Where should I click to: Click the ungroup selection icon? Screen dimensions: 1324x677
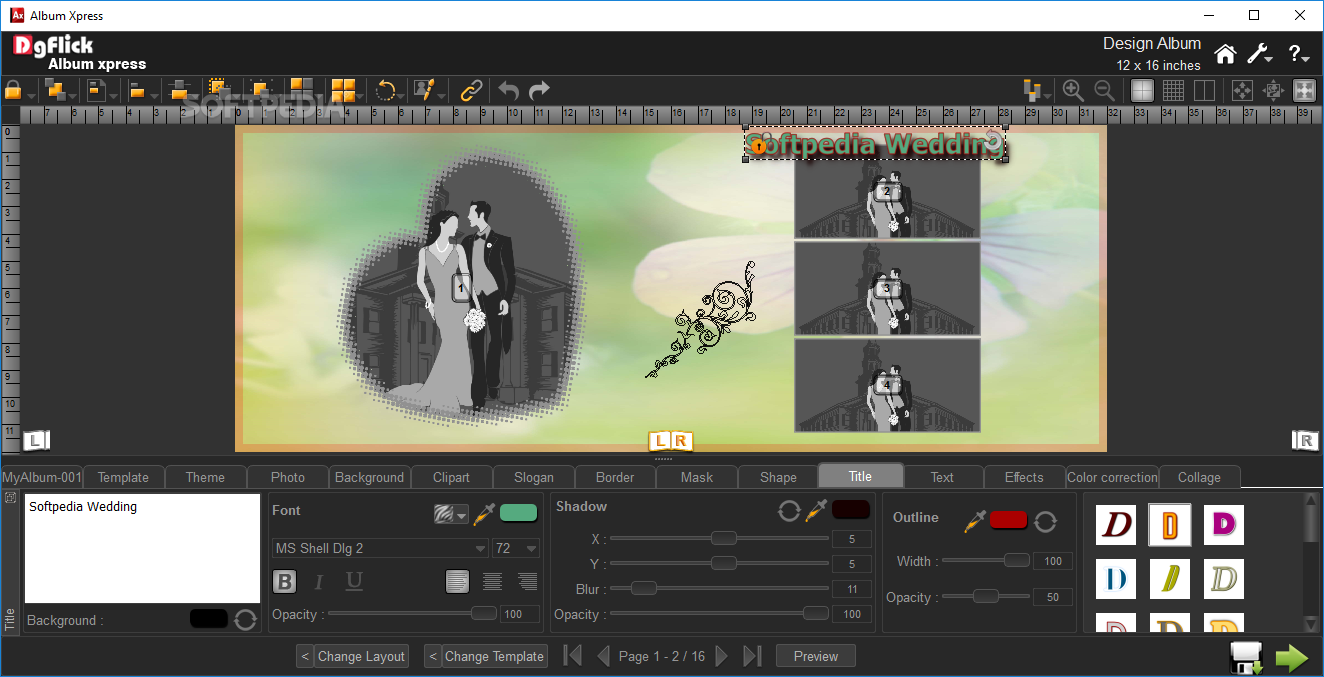pos(259,90)
